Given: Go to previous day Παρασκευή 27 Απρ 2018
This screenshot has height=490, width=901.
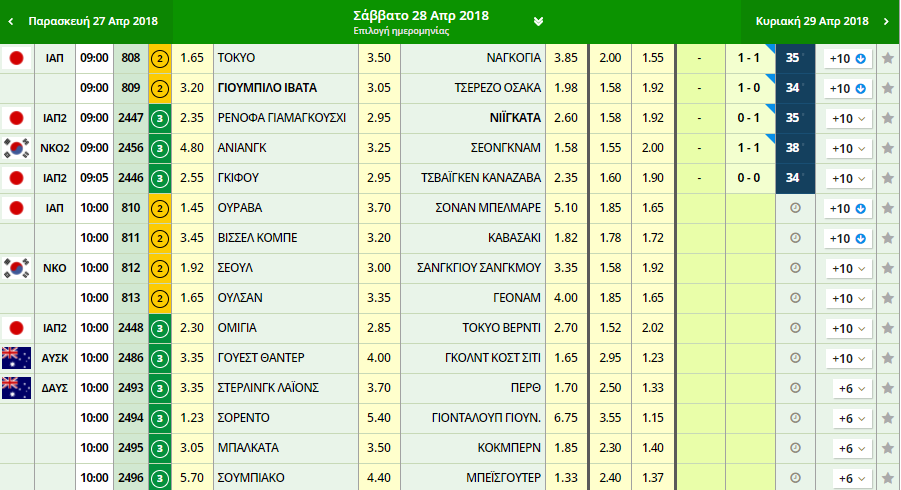Looking at the screenshot, I should point(85,21).
